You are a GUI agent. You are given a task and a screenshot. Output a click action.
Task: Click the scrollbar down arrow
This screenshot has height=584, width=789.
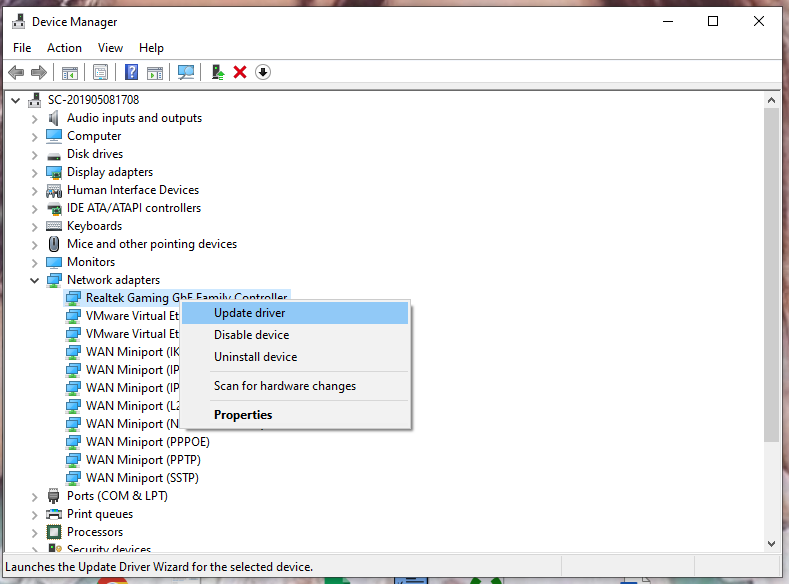tap(771, 544)
